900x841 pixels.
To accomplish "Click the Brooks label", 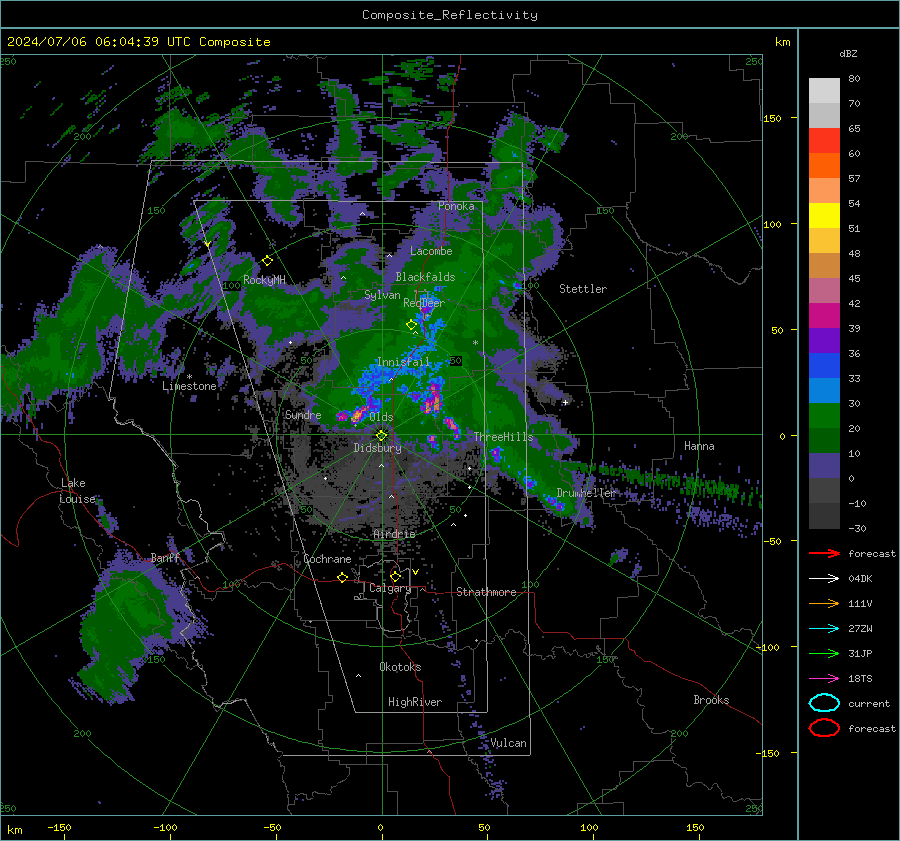I will tap(711, 700).
